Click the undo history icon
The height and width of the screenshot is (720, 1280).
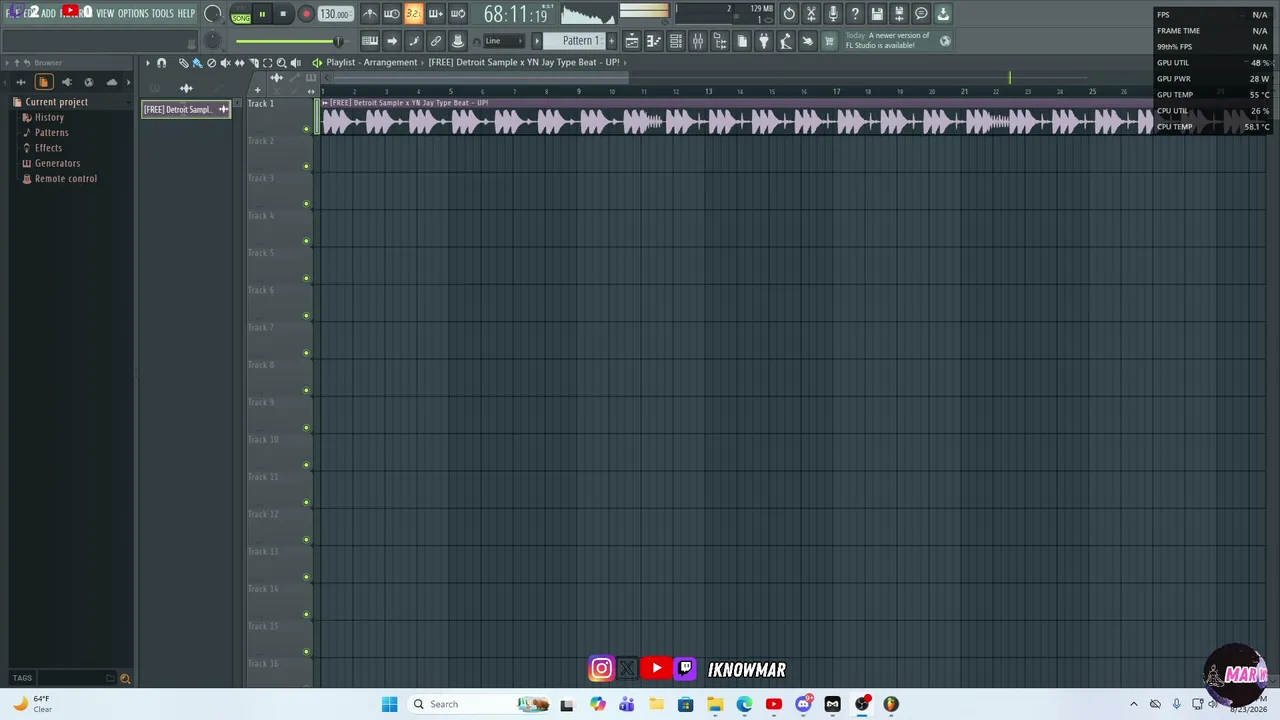[x=789, y=14]
